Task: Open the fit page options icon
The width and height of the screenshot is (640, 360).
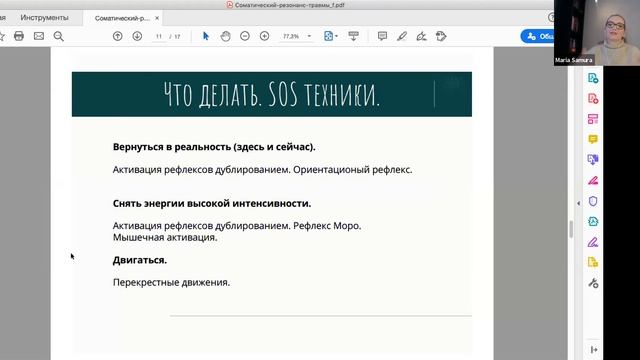Action: coord(328,36)
